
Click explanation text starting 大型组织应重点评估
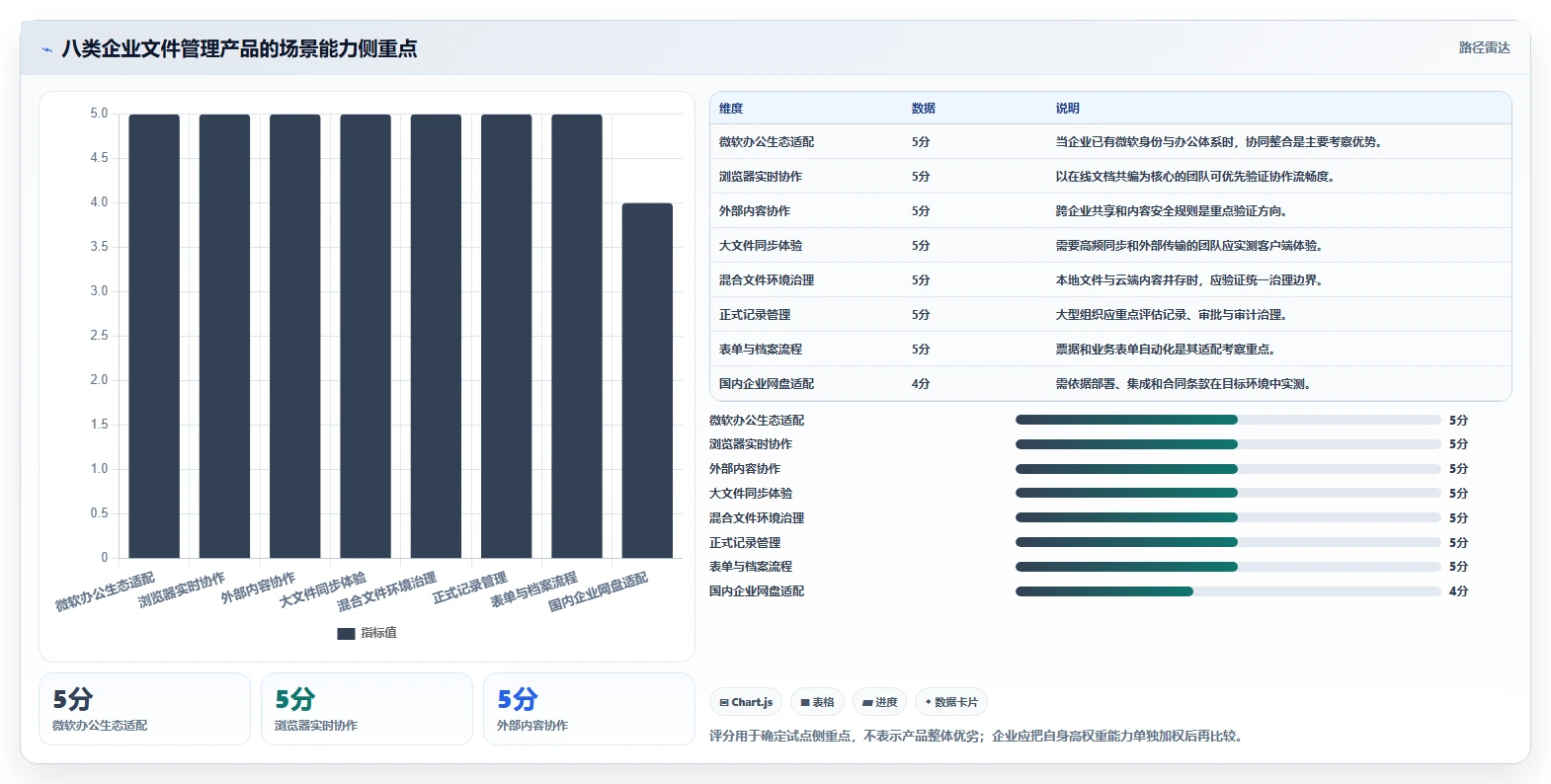coord(1173,315)
